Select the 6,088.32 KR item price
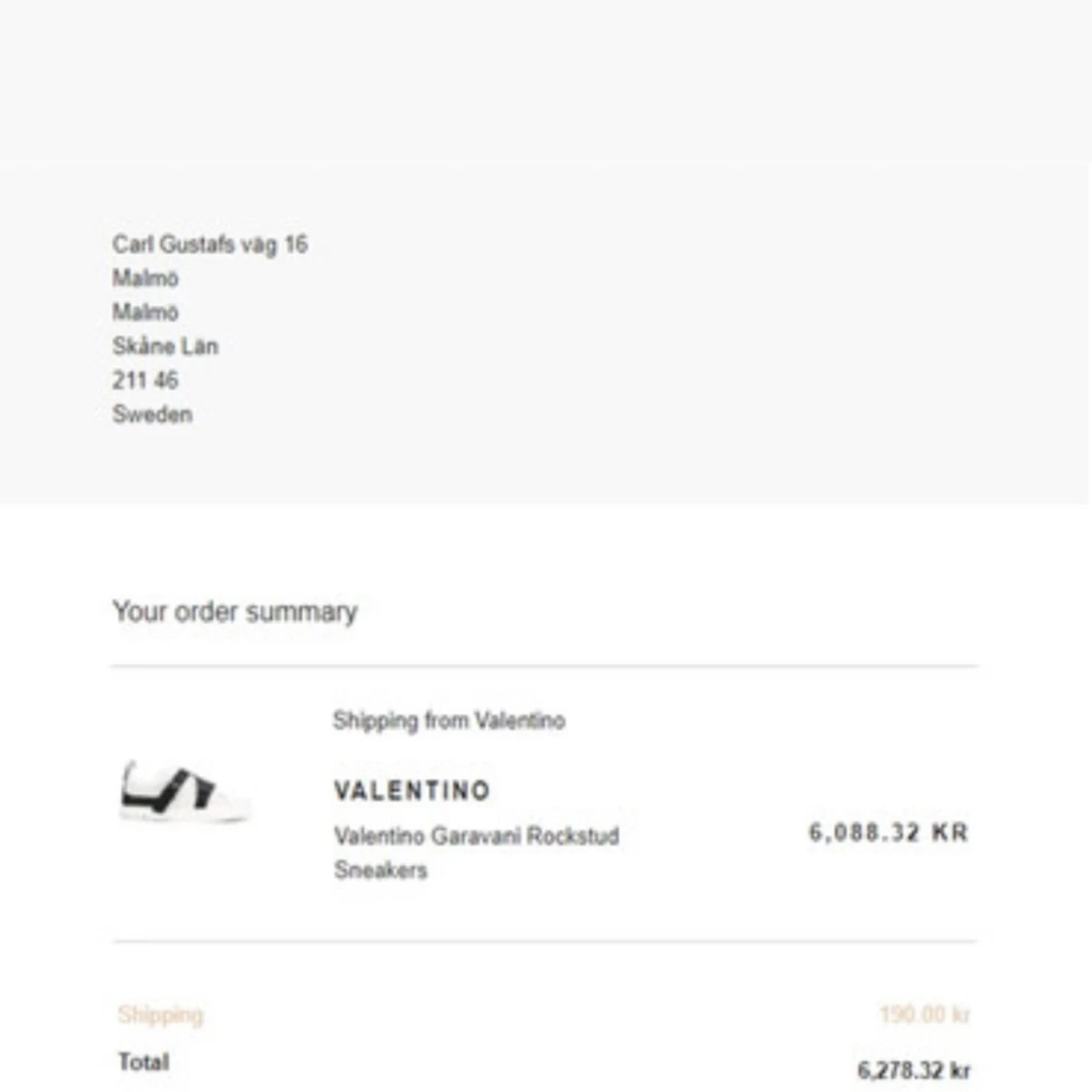The width and height of the screenshot is (1092, 1092). click(x=888, y=832)
